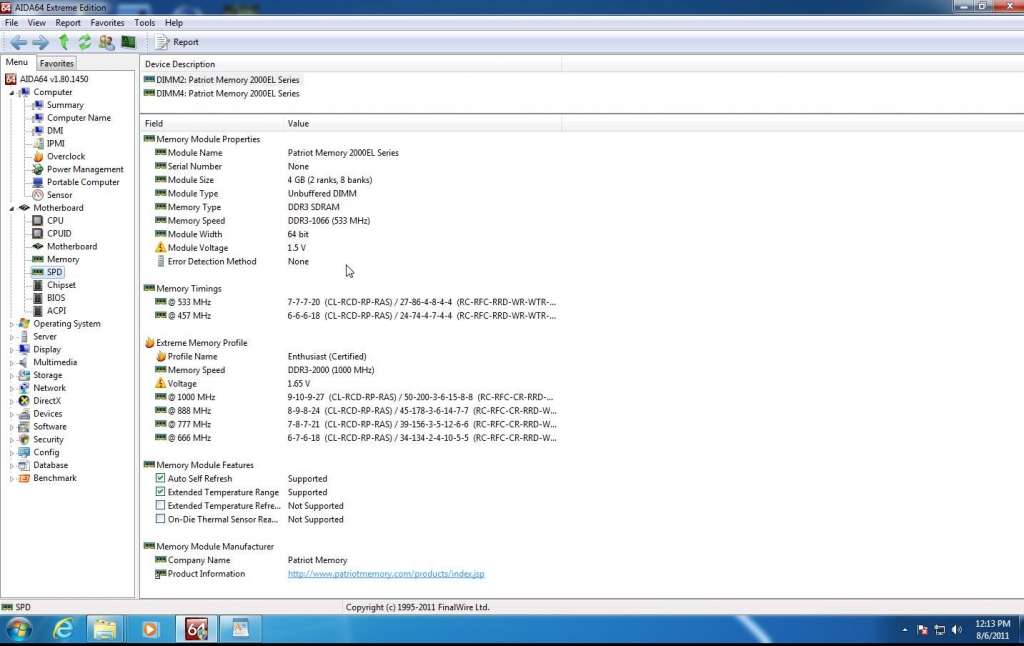The width and height of the screenshot is (1024, 646).
Task: Collapse the Computer tree node
Action: coord(13,93)
